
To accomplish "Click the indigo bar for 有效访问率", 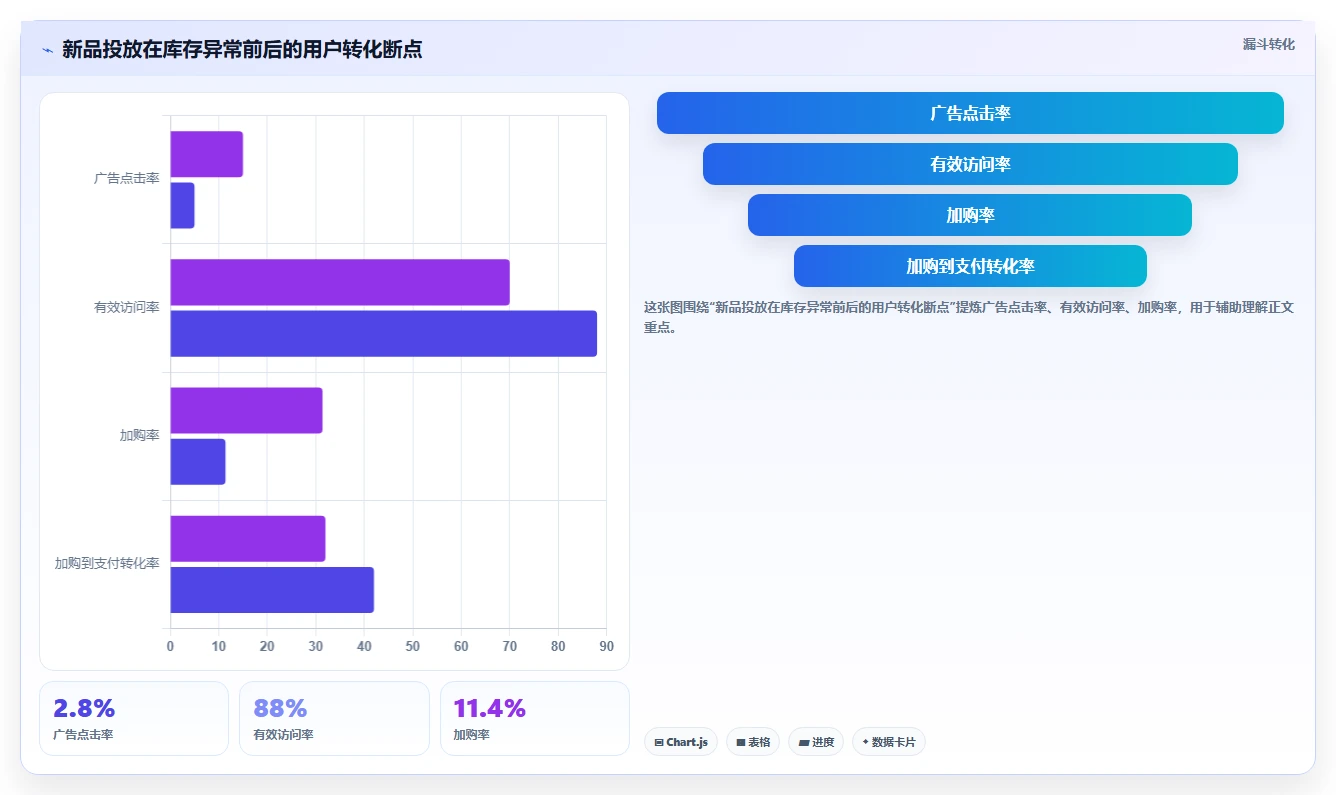I will (x=384, y=333).
